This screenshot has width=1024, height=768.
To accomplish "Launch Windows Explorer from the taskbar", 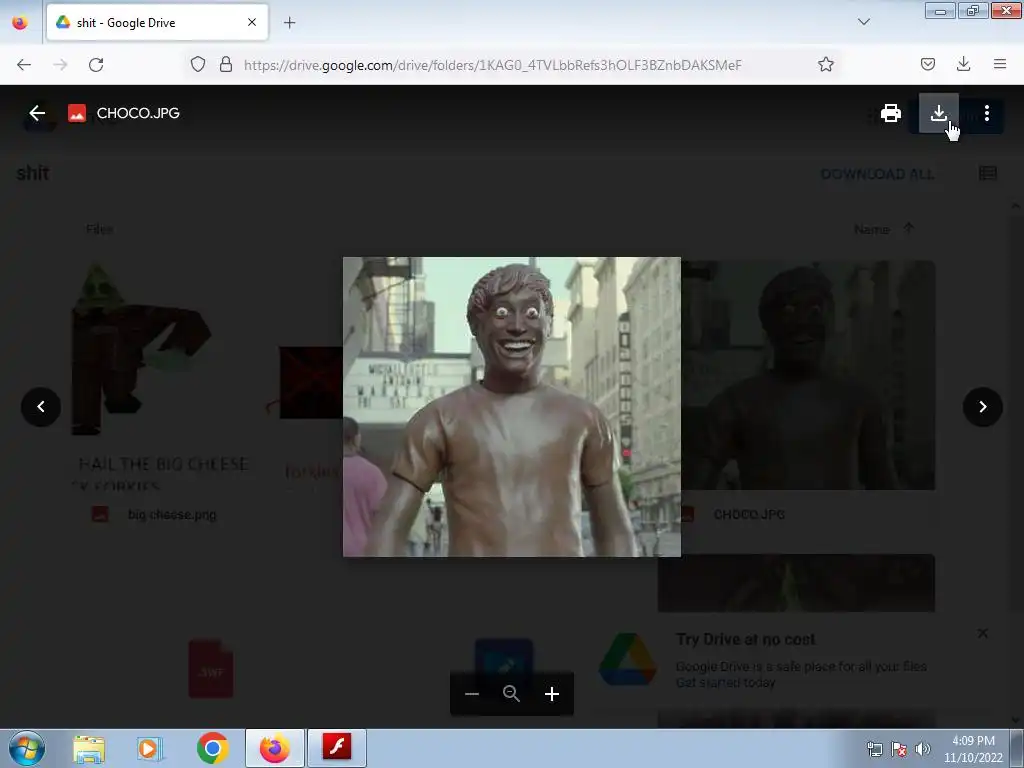I will coord(89,748).
